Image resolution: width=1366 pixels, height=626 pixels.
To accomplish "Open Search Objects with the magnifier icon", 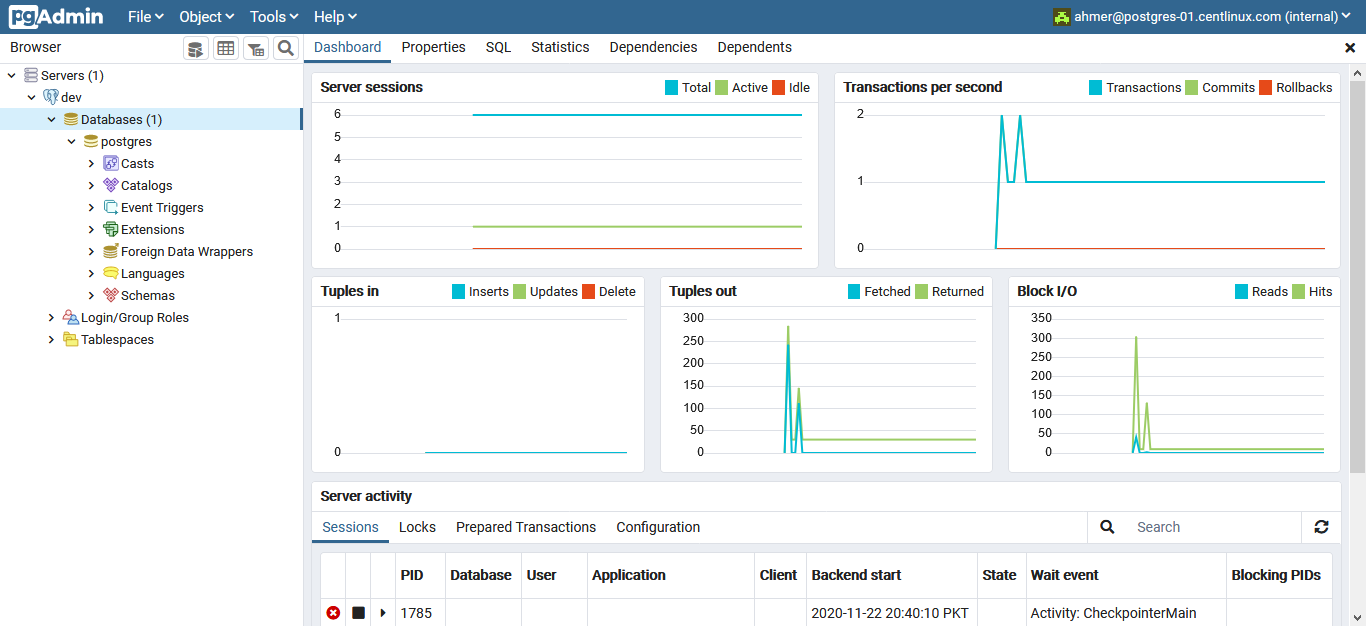I will (284, 47).
